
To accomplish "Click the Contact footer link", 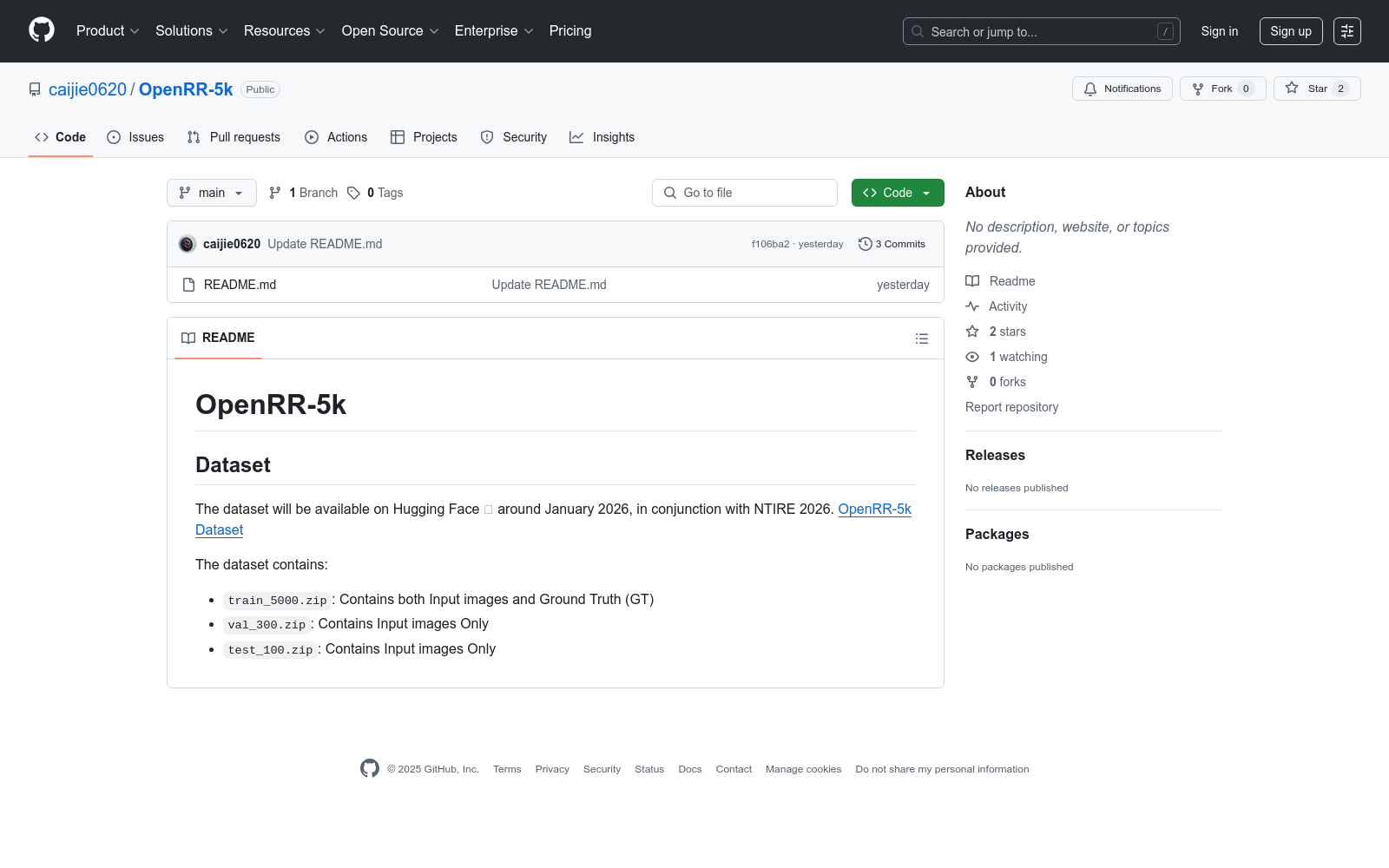I will coord(734,769).
